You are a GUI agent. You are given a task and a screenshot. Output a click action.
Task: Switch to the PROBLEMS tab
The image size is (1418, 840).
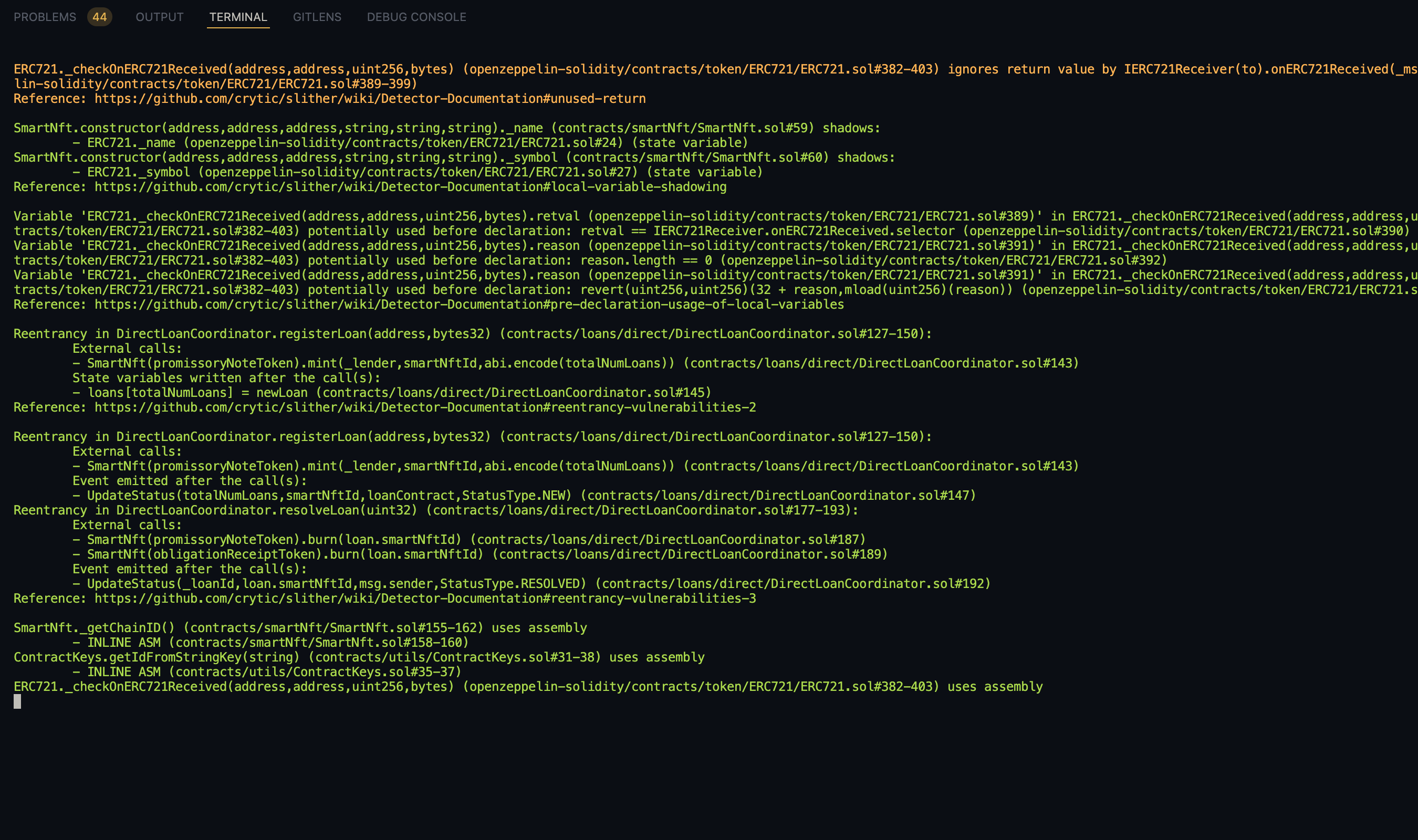pyautogui.click(x=45, y=17)
